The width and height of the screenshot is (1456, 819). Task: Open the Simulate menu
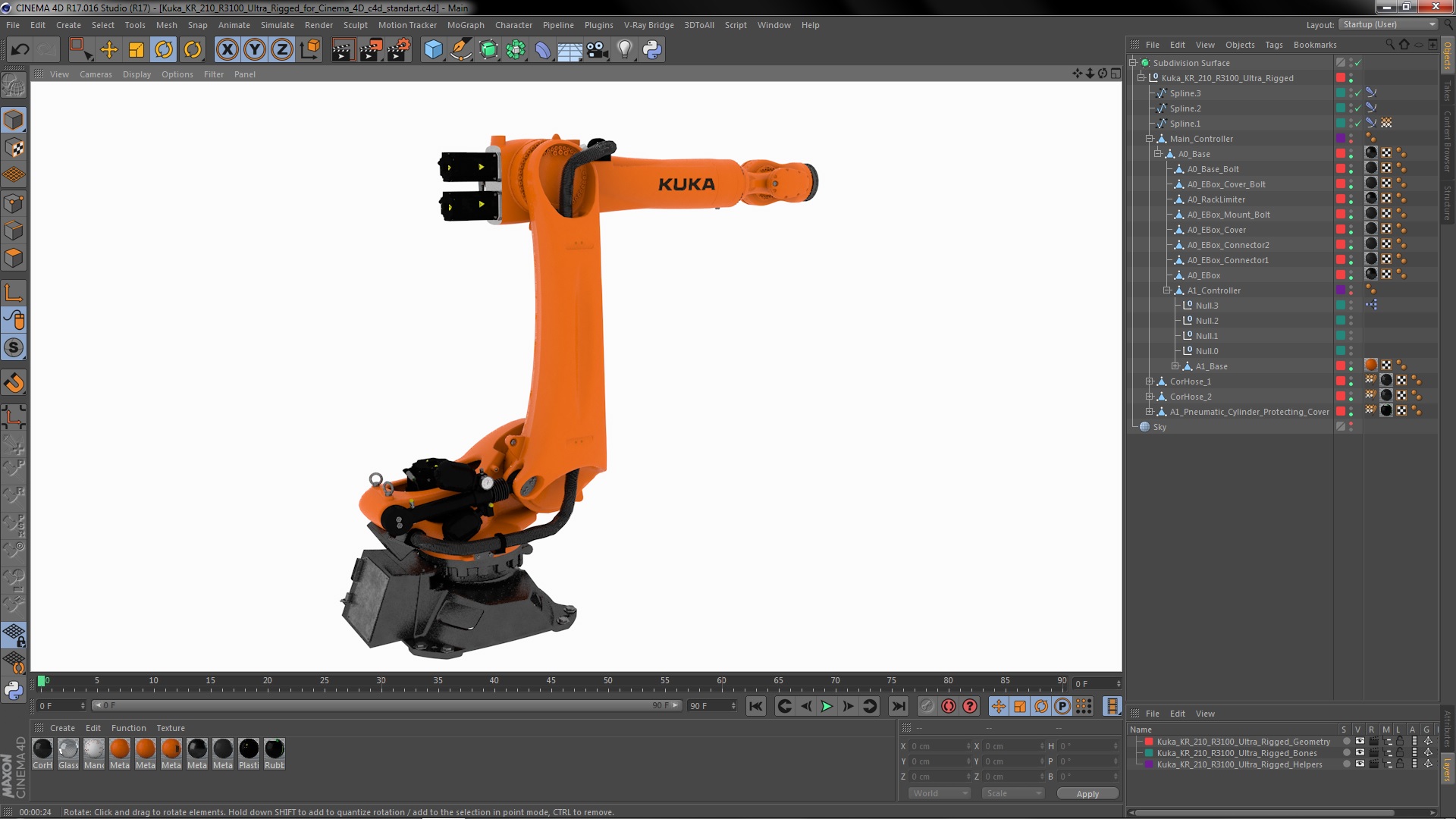click(278, 25)
